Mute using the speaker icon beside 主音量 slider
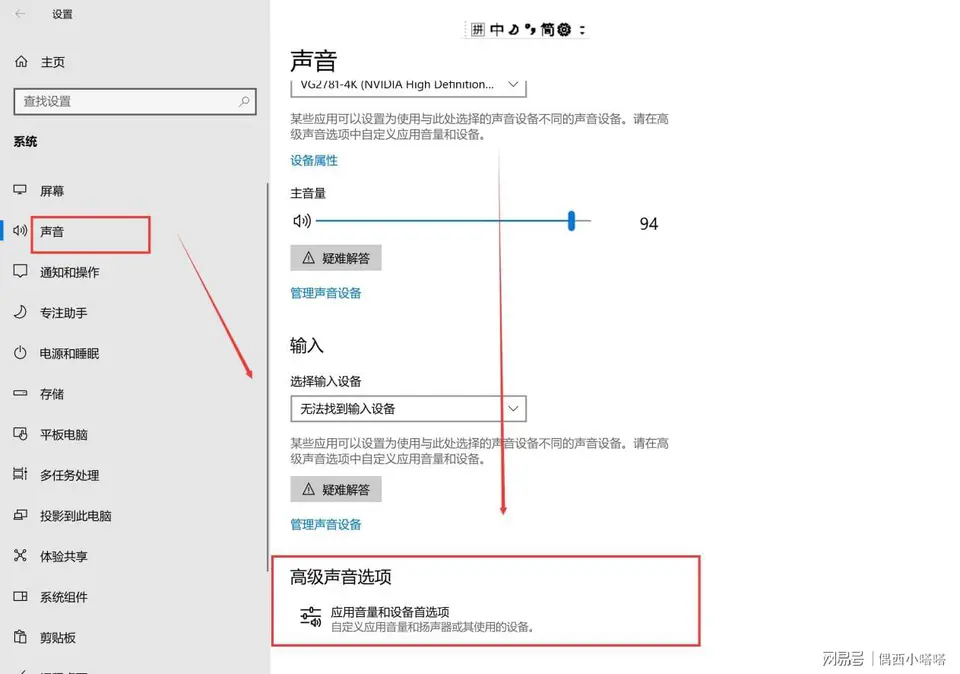 [301, 221]
